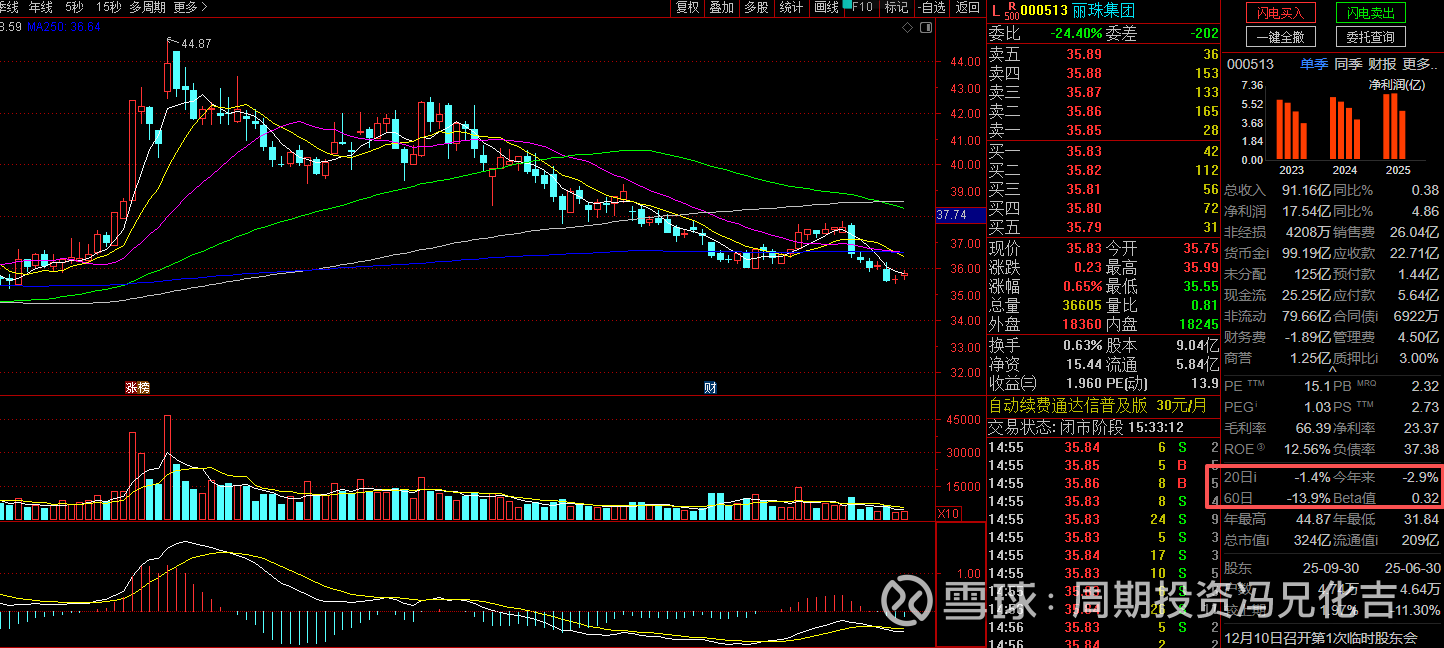Click the 一键全撤 cancel-all button
This screenshot has width=1444, height=648.
pos(1281,37)
